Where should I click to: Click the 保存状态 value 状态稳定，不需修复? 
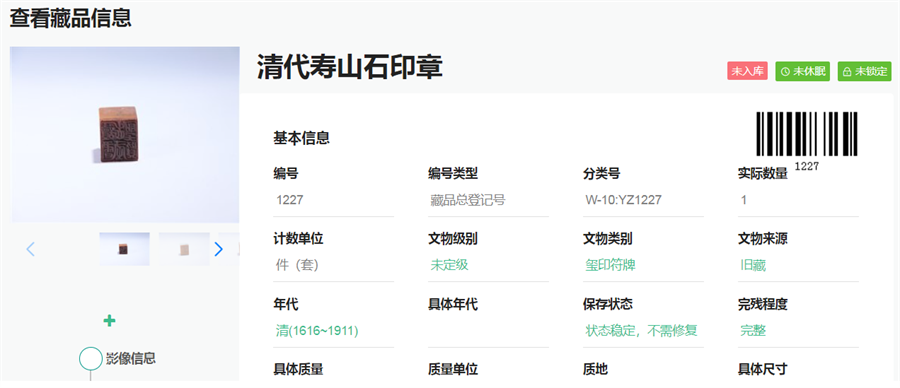(x=641, y=331)
